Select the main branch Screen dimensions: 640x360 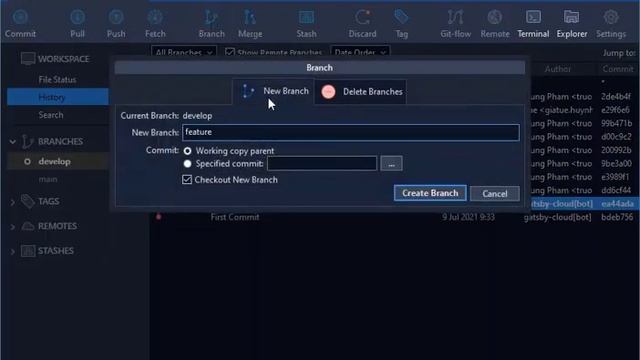(48, 179)
